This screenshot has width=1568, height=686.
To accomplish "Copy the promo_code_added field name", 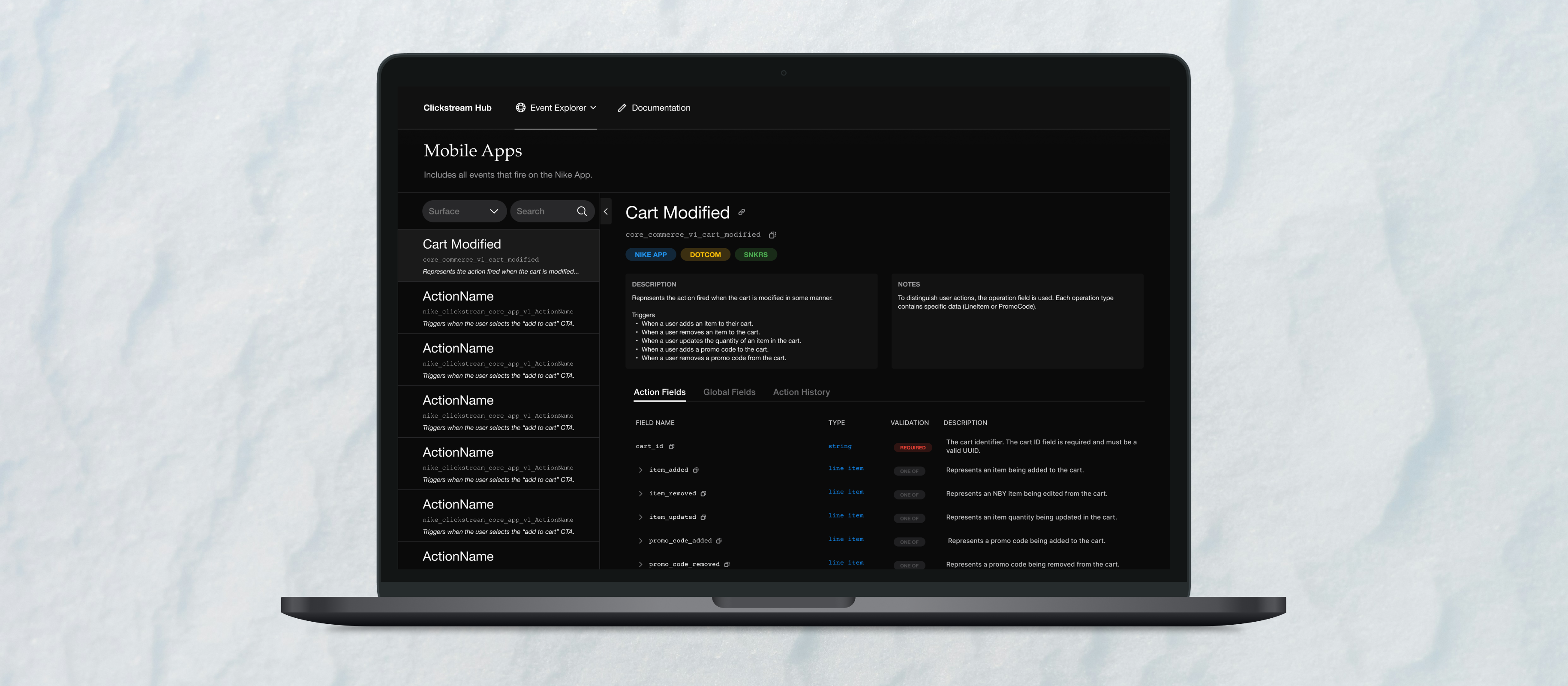I will (719, 541).
